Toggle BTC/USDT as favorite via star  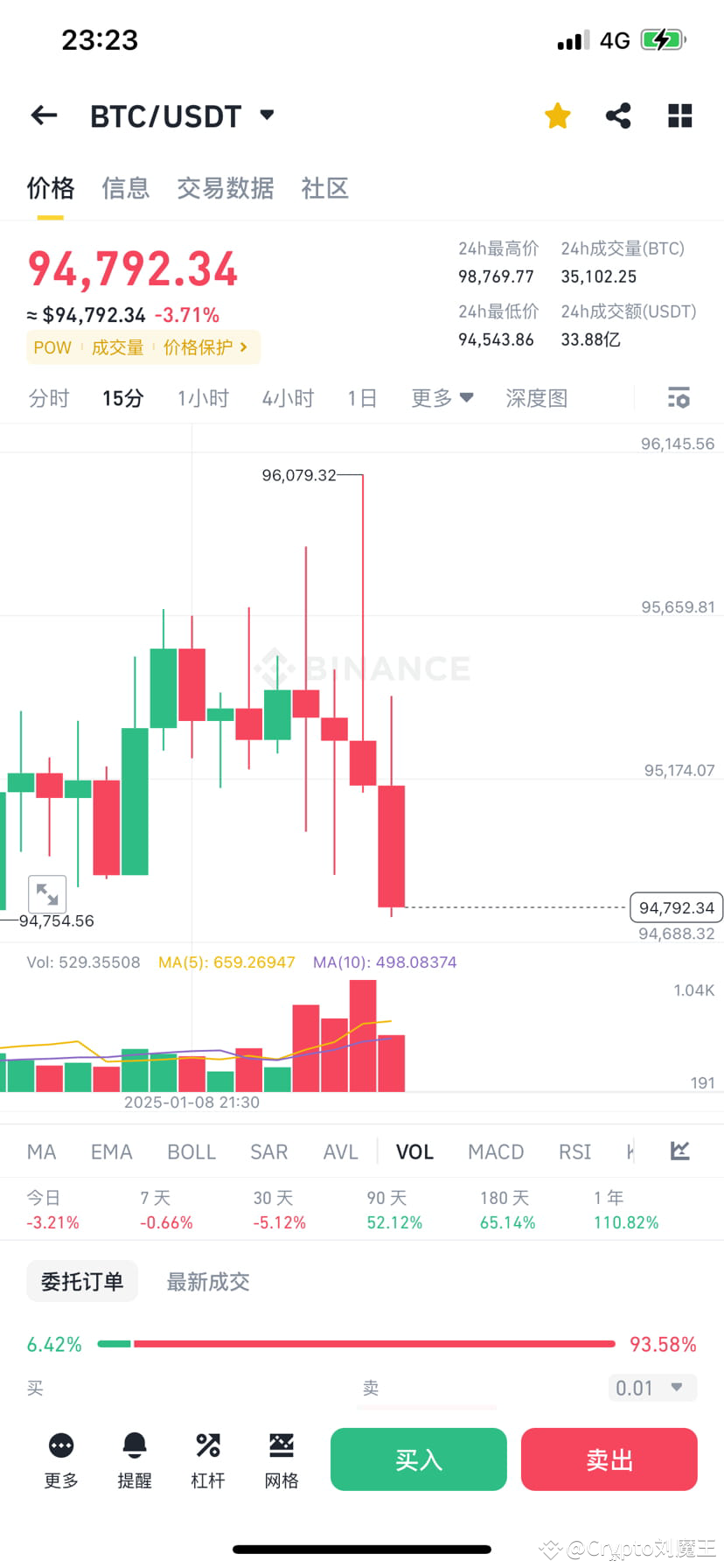tap(557, 115)
